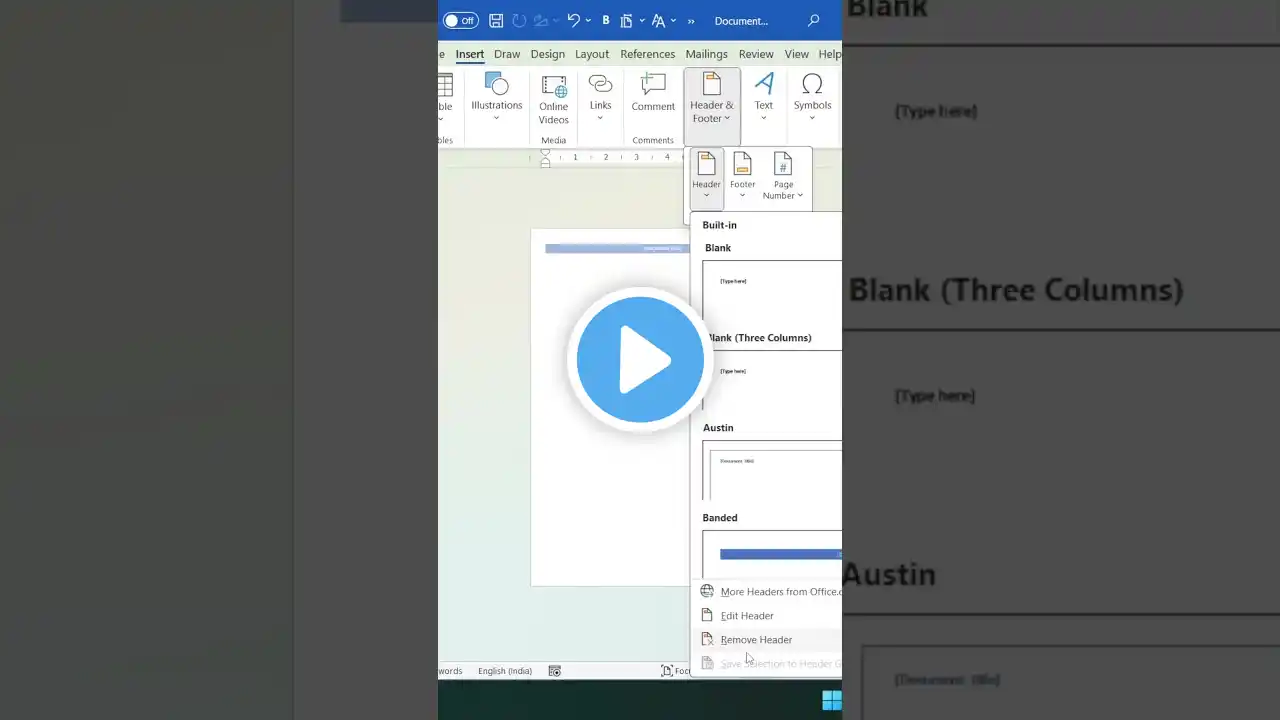Switch to the Draw ribbon tab
The width and height of the screenshot is (1280, 720).
(x=507, y=54)
